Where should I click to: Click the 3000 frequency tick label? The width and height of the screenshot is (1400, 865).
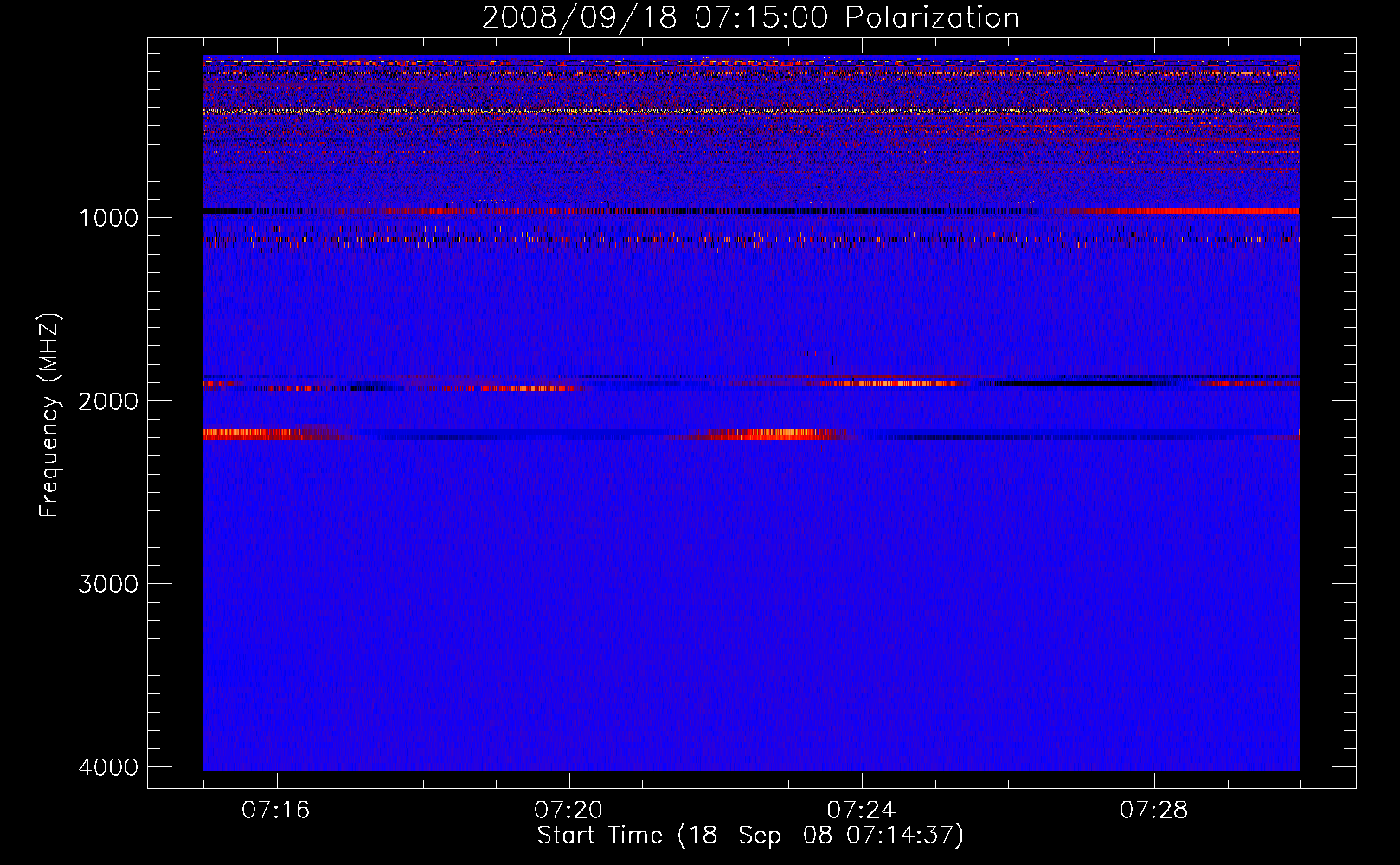(108, 584)
